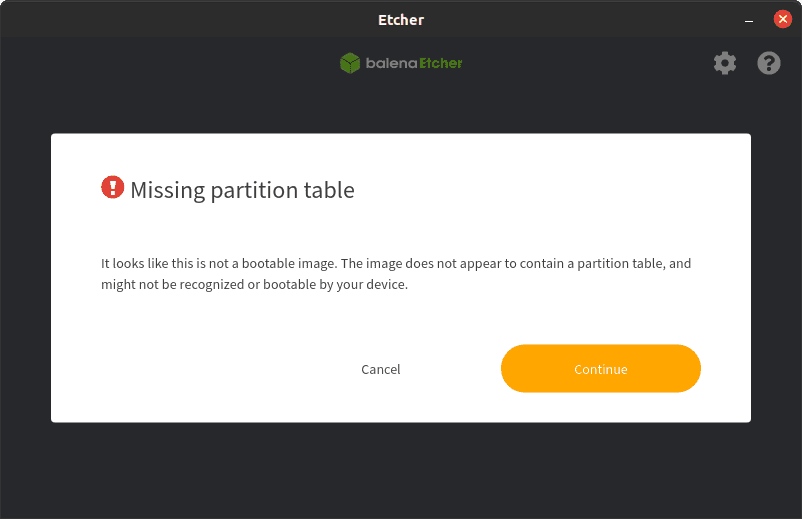The height and width of the screenshot is (519, 802).
Task: Close the Etcher window
Action: (x=782, y=19)
